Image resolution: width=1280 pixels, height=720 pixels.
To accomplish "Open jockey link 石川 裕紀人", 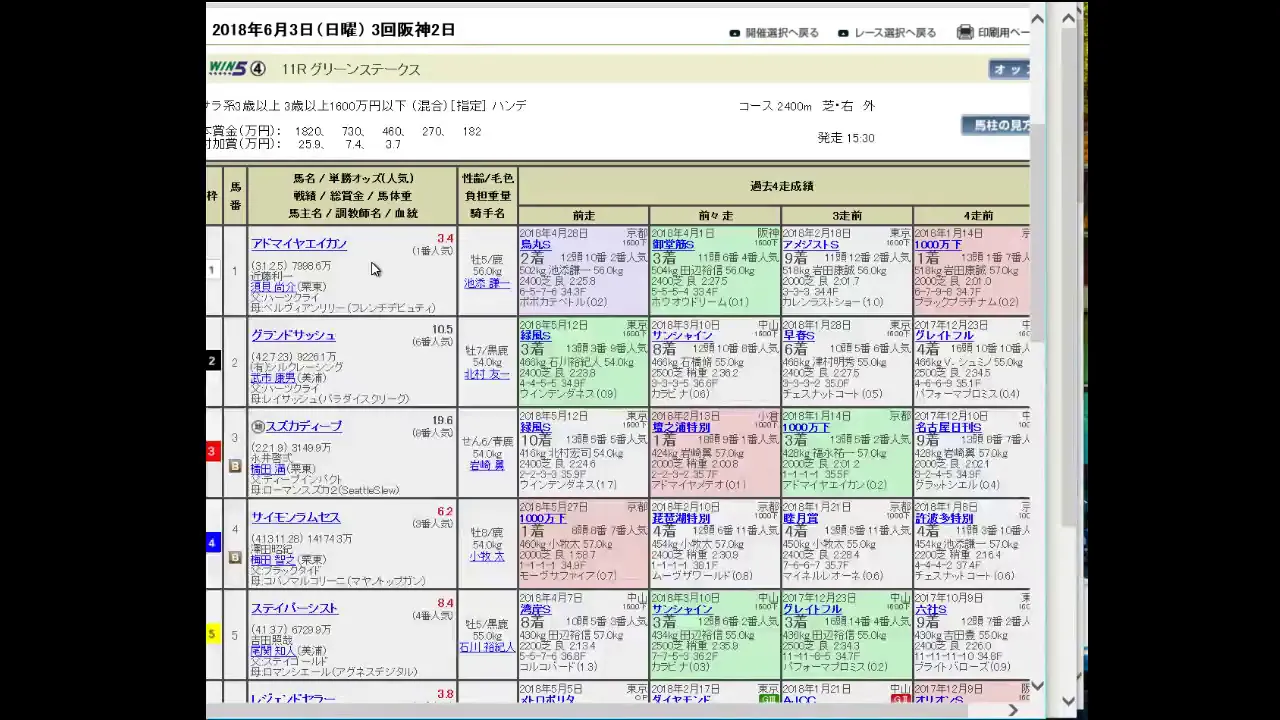I will pos(487,647).
